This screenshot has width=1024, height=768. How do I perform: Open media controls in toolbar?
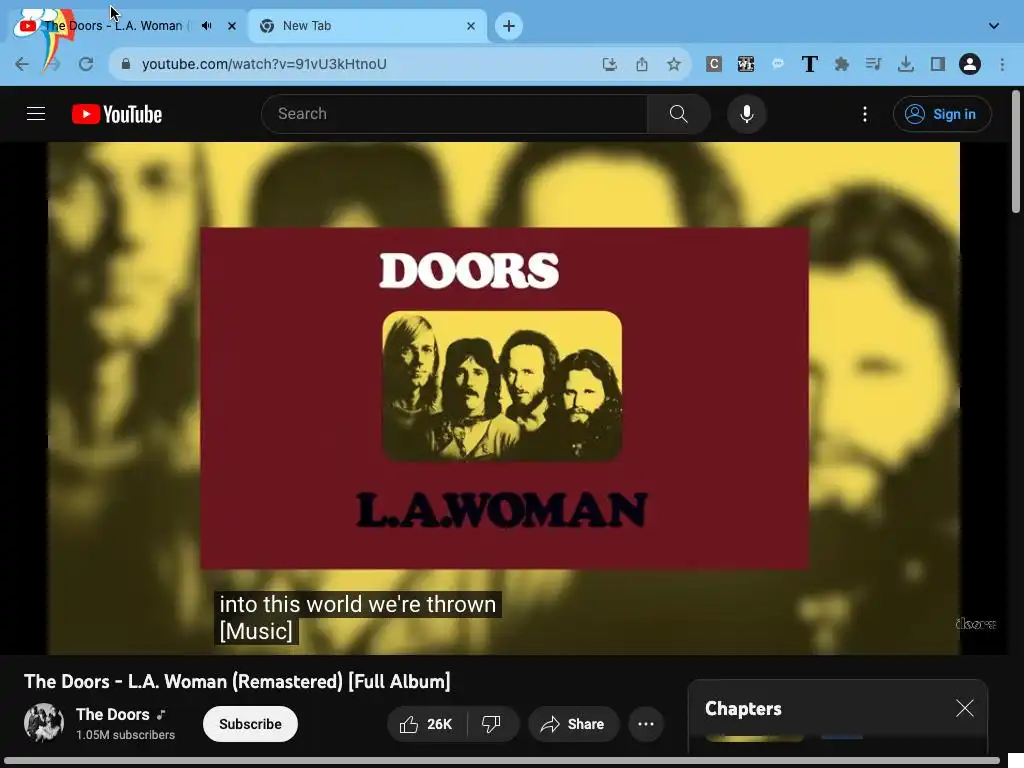(x=873, y=64)
